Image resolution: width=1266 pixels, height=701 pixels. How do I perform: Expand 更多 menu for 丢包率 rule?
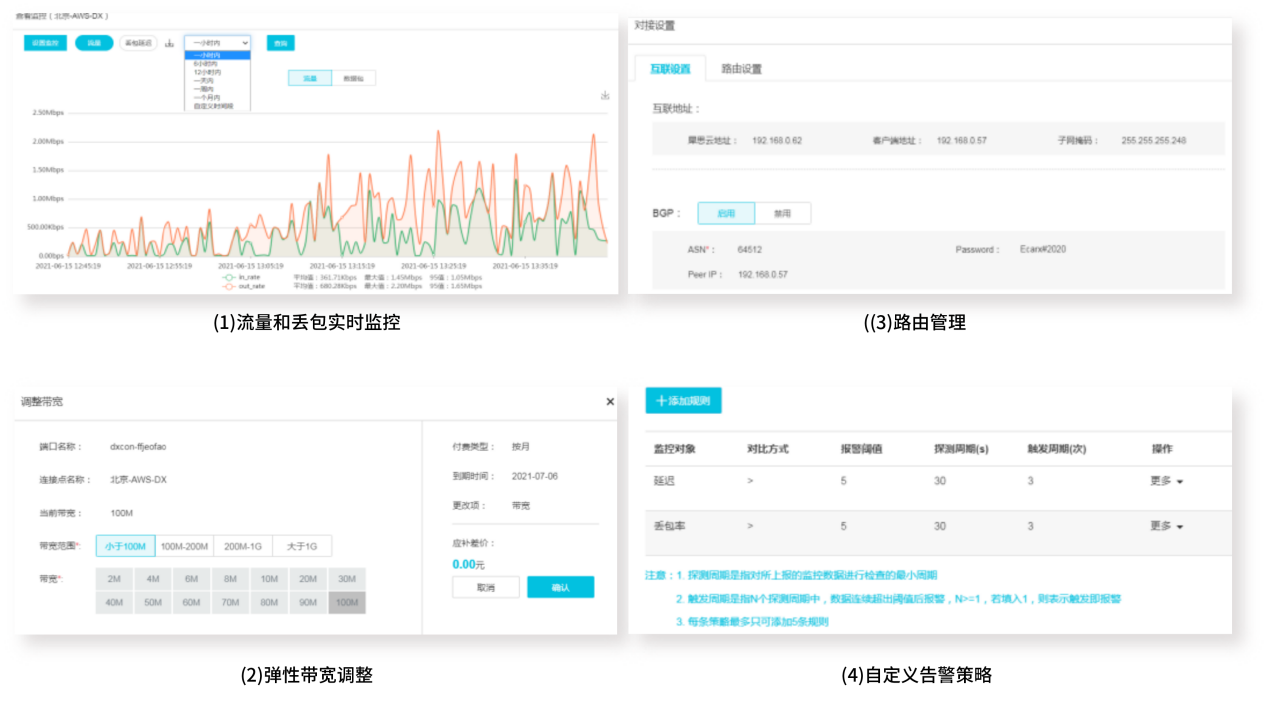click(x=1166, y=526)
